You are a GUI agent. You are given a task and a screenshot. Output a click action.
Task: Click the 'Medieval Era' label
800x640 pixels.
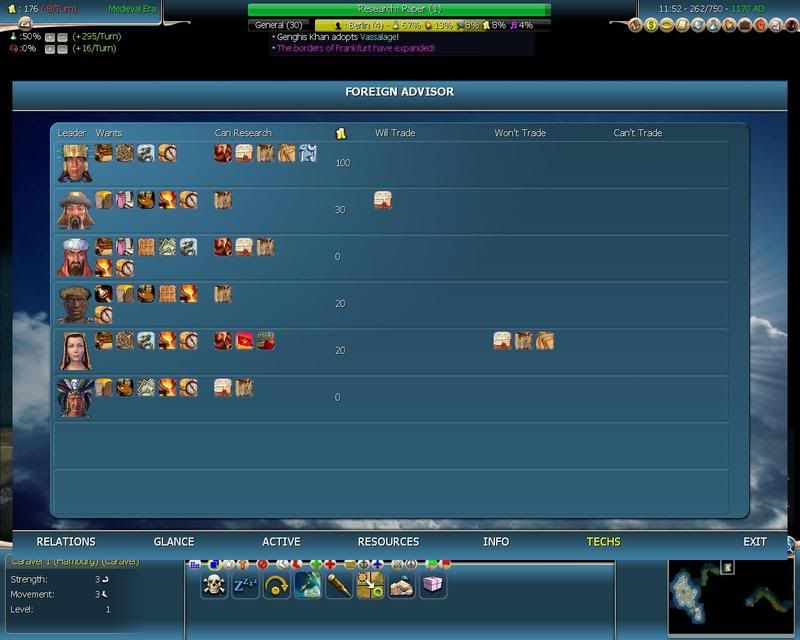[x=132, y=9]
